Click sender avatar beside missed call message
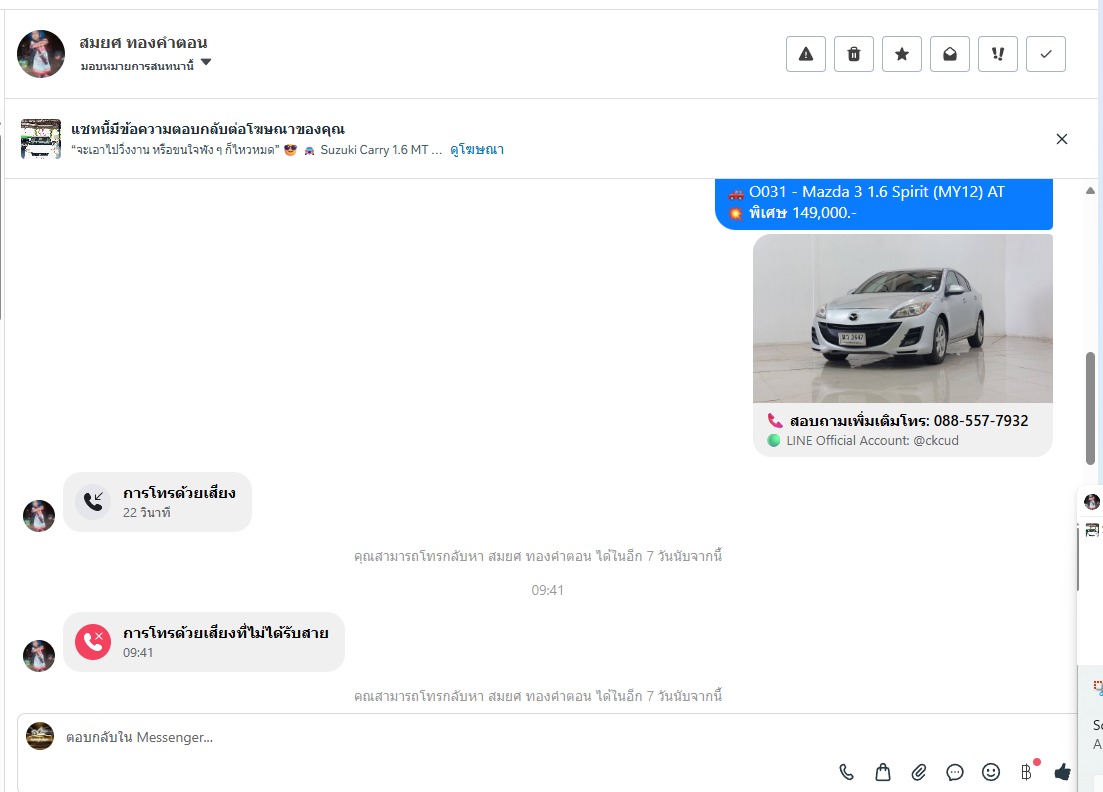 [x=39, y=656]
